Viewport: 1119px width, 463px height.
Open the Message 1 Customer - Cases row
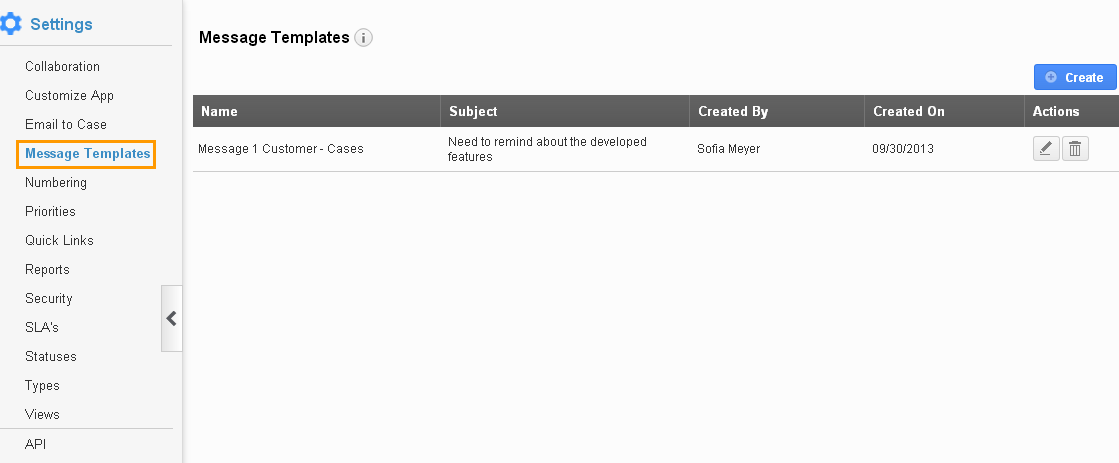655,149
